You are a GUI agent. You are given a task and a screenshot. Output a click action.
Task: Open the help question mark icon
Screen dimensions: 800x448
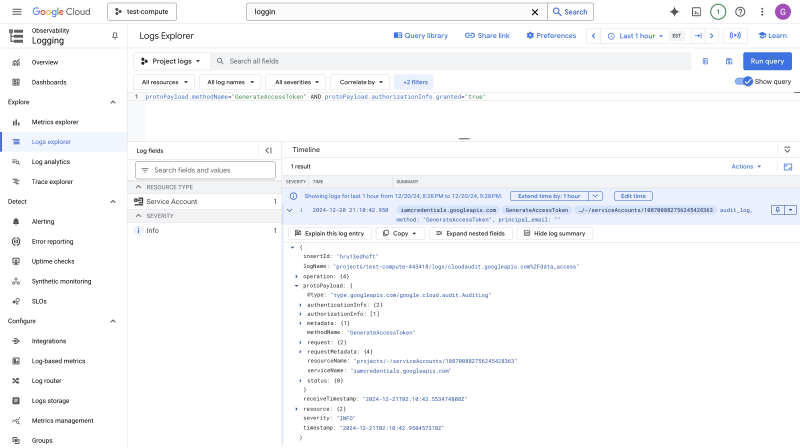point(740,12)
